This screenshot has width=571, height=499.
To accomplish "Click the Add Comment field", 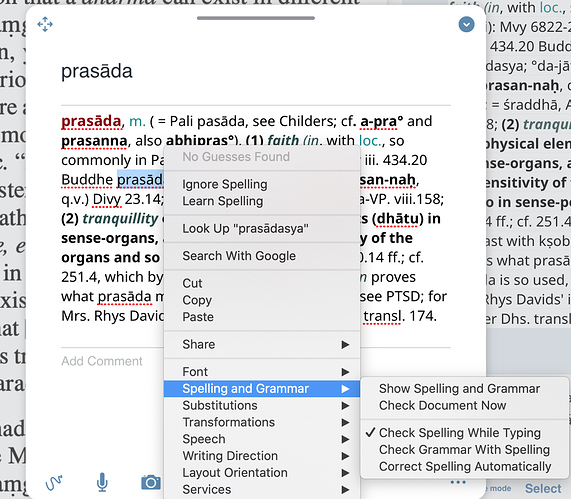I will tap(102, 361).
